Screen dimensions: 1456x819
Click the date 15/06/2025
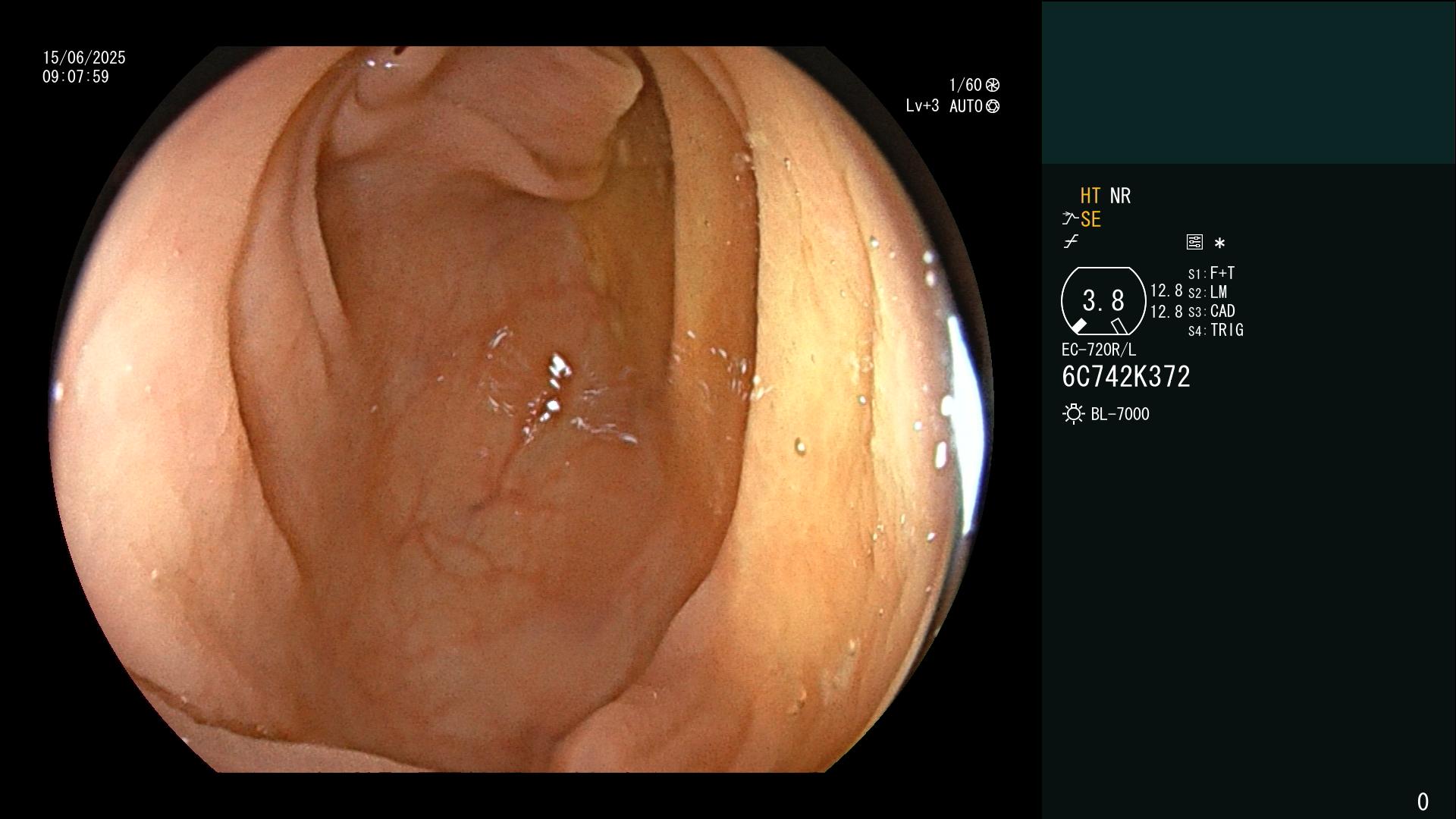[x=84, y=58]
